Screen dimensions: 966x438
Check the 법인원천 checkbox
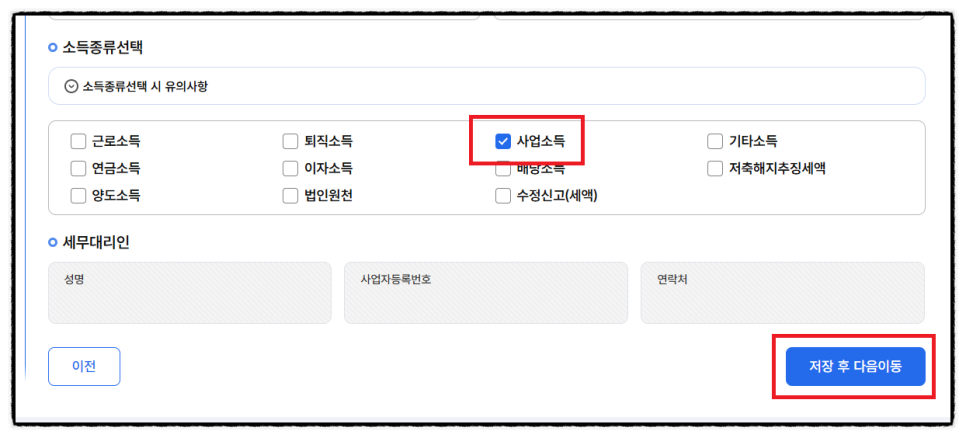coord(290,196)
